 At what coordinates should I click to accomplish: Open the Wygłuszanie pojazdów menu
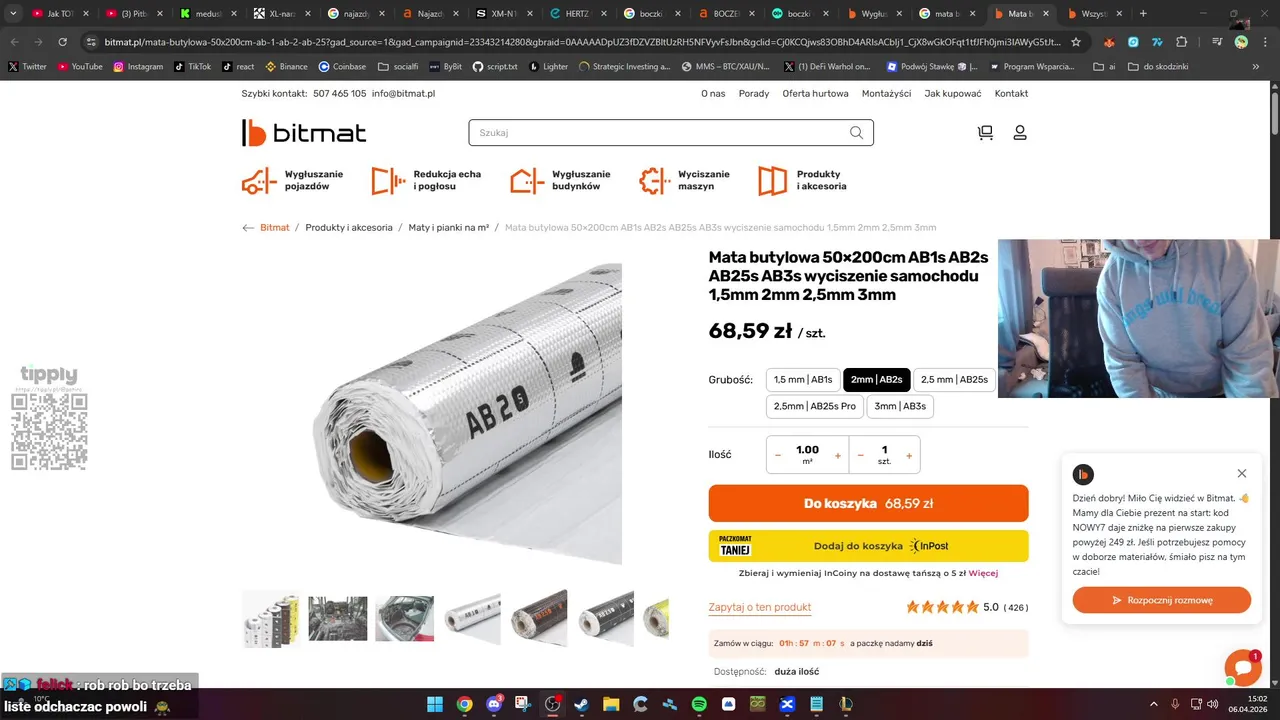coord(293,180)
